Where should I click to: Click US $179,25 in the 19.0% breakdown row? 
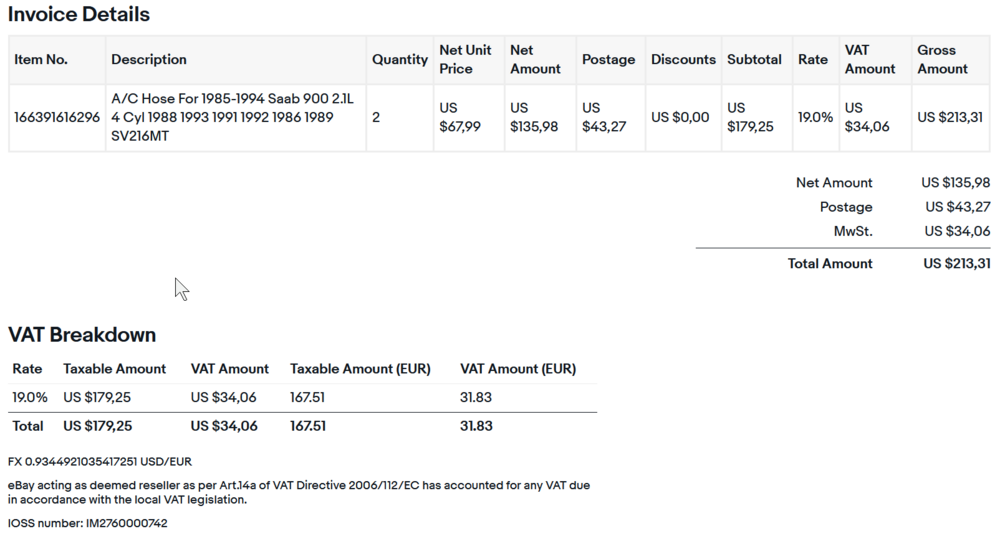coord(97,397)
